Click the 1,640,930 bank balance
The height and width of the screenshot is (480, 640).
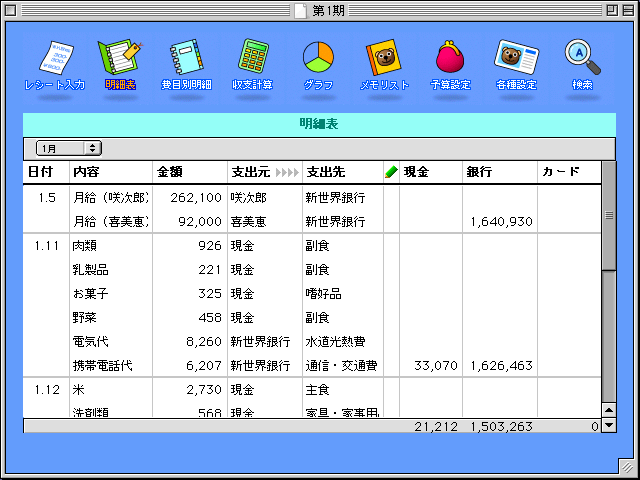[x=501, y=222]
